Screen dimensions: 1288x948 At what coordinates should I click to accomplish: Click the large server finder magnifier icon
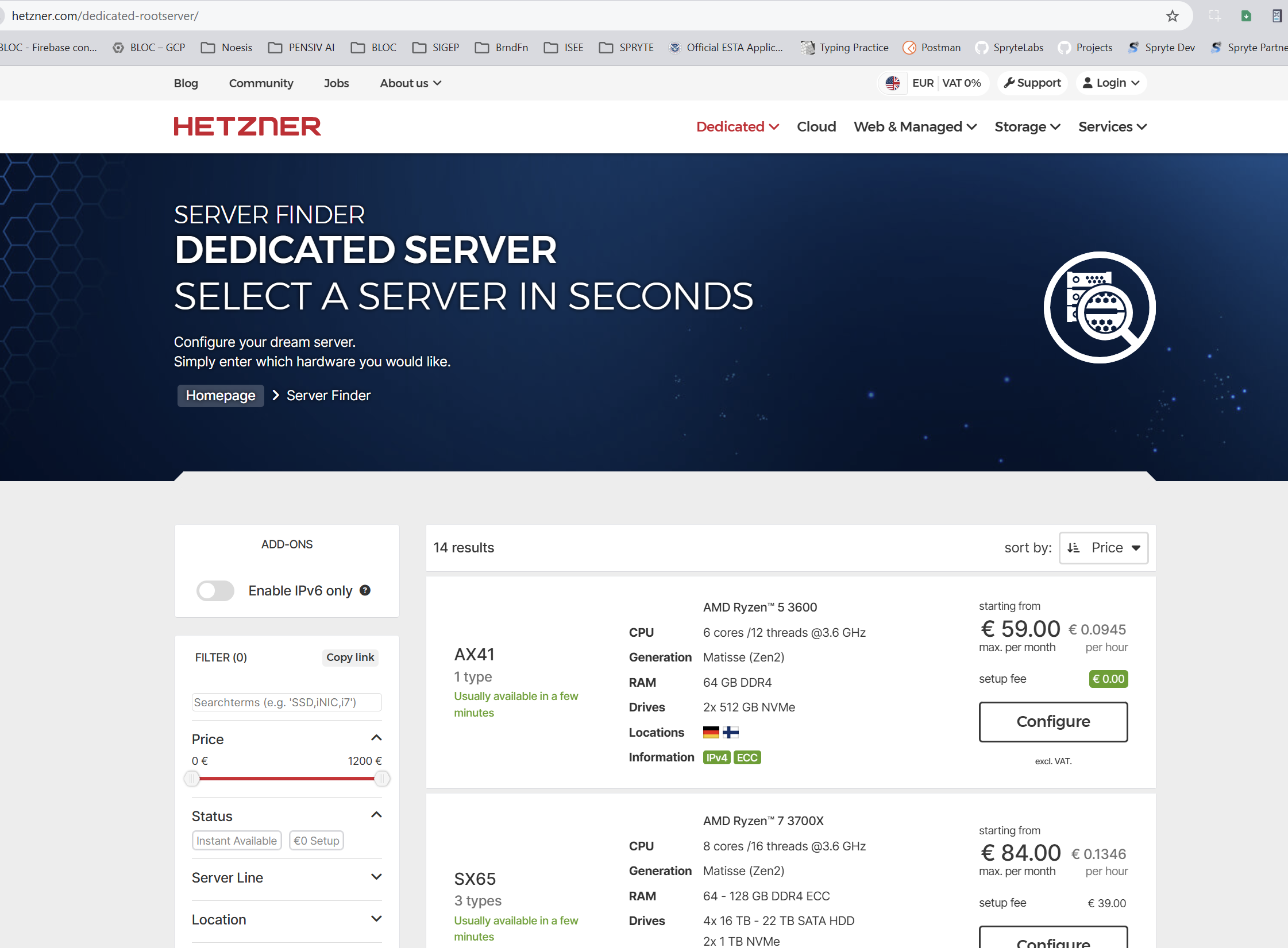click(1100, 307)
